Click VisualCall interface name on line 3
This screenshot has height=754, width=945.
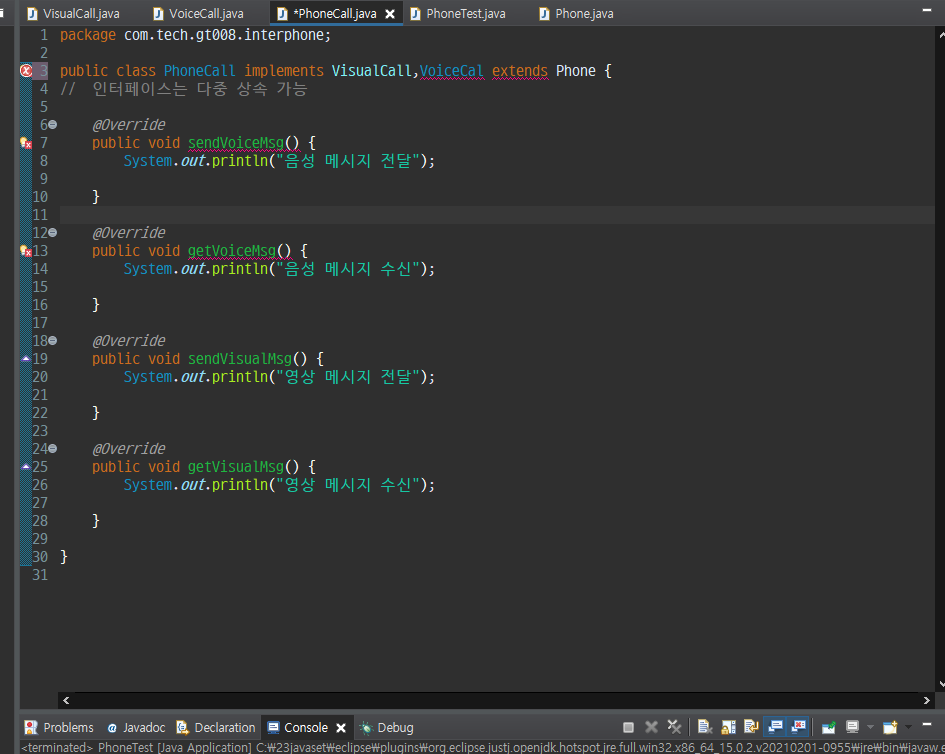371,71
